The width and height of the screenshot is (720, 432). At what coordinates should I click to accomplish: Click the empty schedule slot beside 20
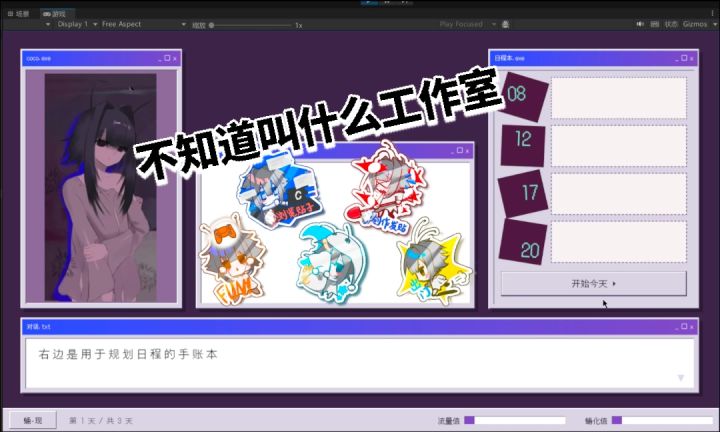(619, 241)
